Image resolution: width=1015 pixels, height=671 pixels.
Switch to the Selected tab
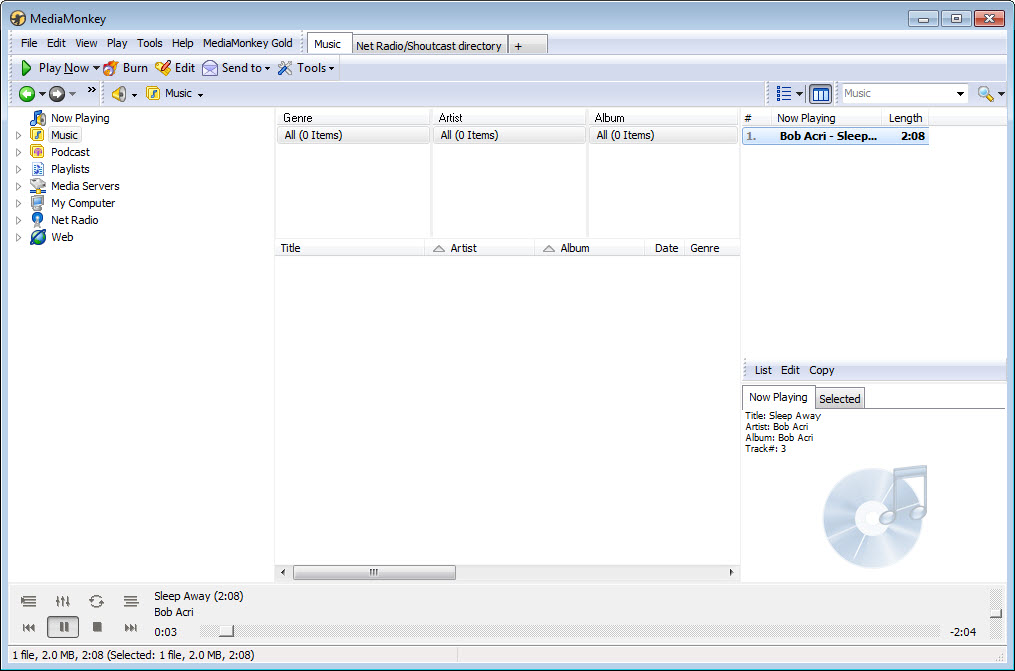point(840,399)
